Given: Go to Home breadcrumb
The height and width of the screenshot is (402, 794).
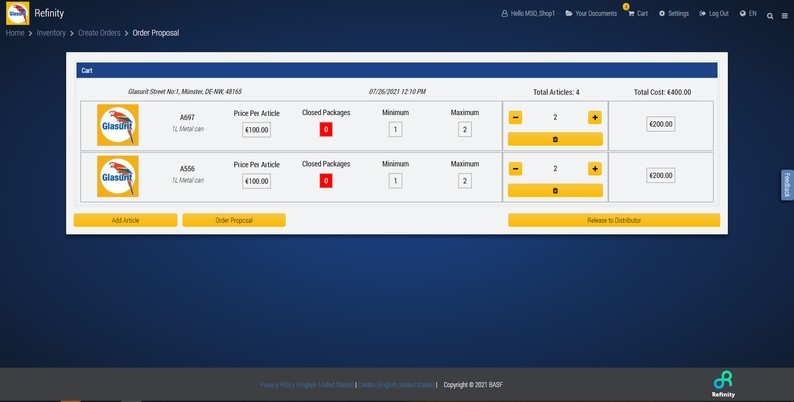Looking at the screenshot, I should (x=15, y=33).
